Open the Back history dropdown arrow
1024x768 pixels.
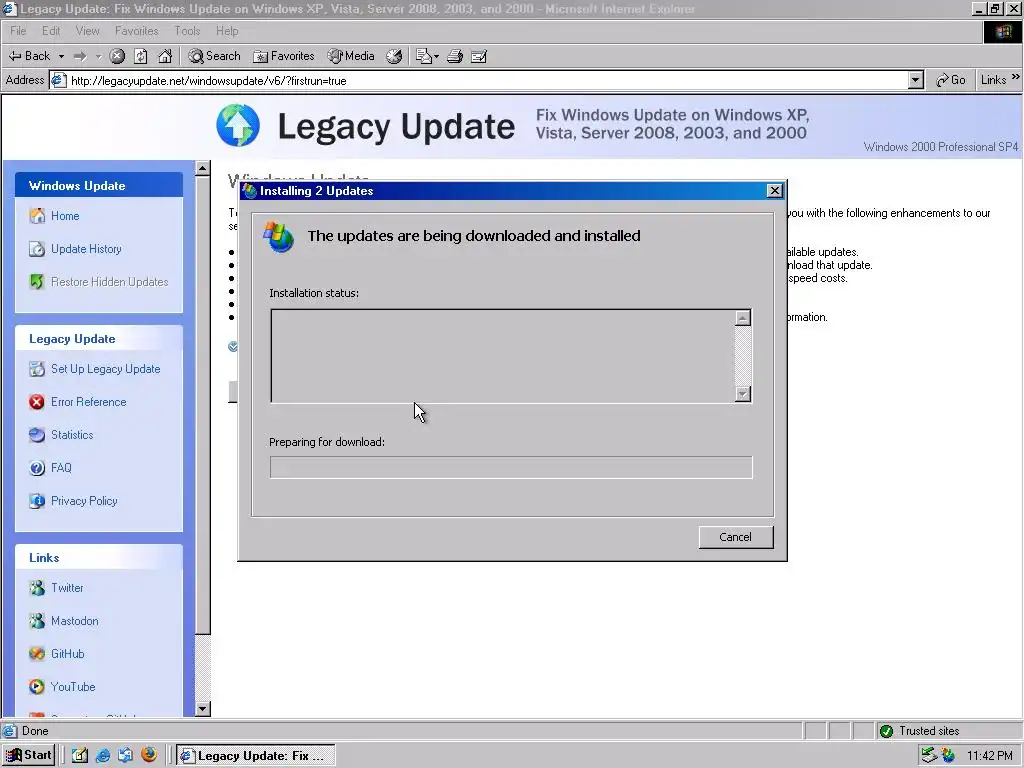(x=61, y=56)
